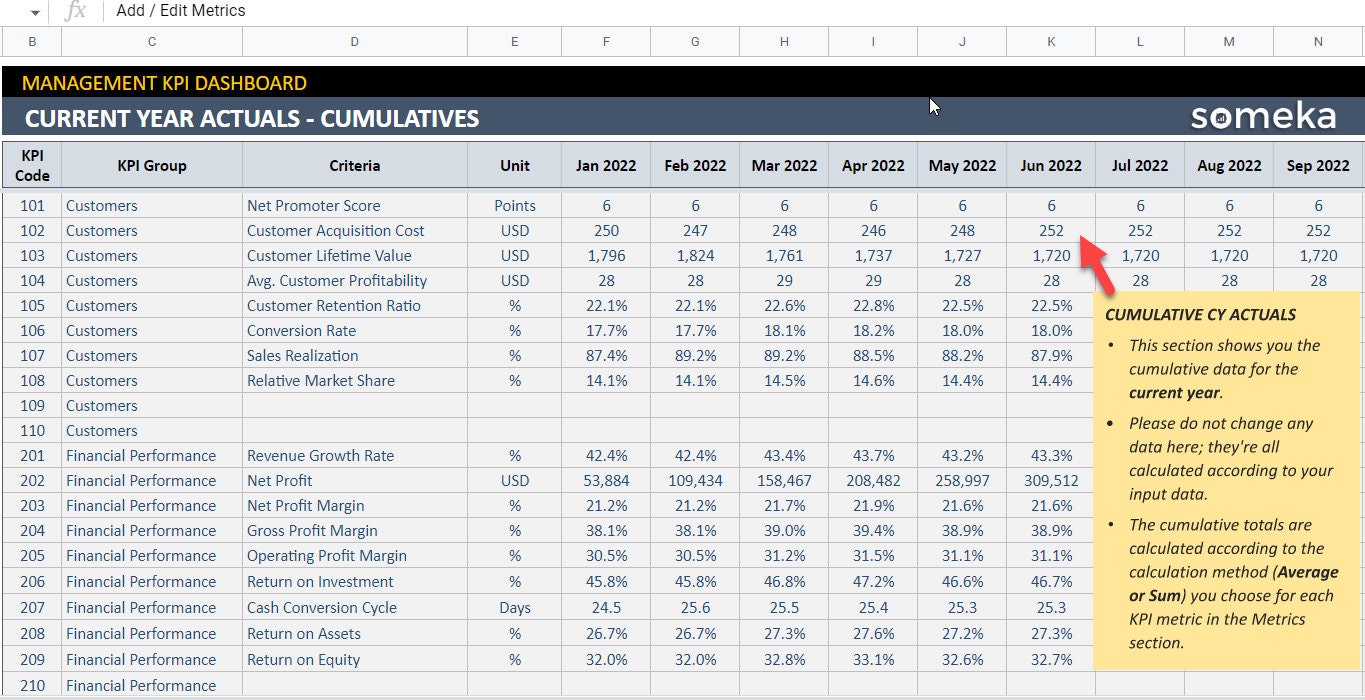Click KPI code 210 cell
1365x700 pixels.
click(x=32, y=685)
